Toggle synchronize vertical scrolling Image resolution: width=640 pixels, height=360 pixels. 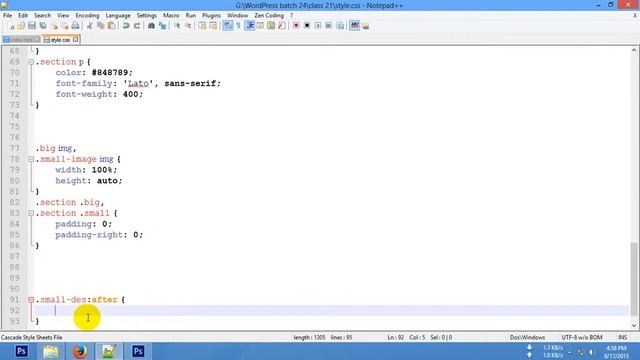202,26
